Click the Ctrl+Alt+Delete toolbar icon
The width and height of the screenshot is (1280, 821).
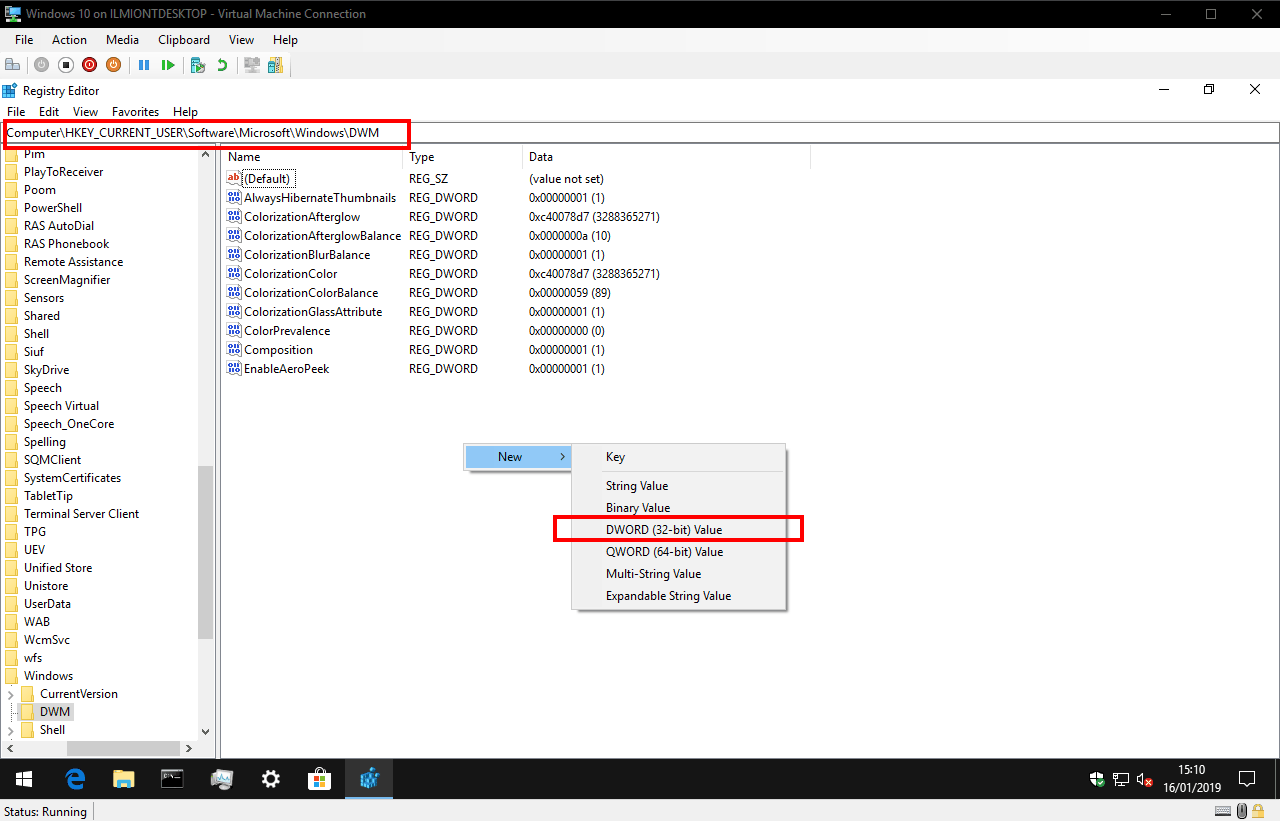pyautogui.click(x=13, y=65)
